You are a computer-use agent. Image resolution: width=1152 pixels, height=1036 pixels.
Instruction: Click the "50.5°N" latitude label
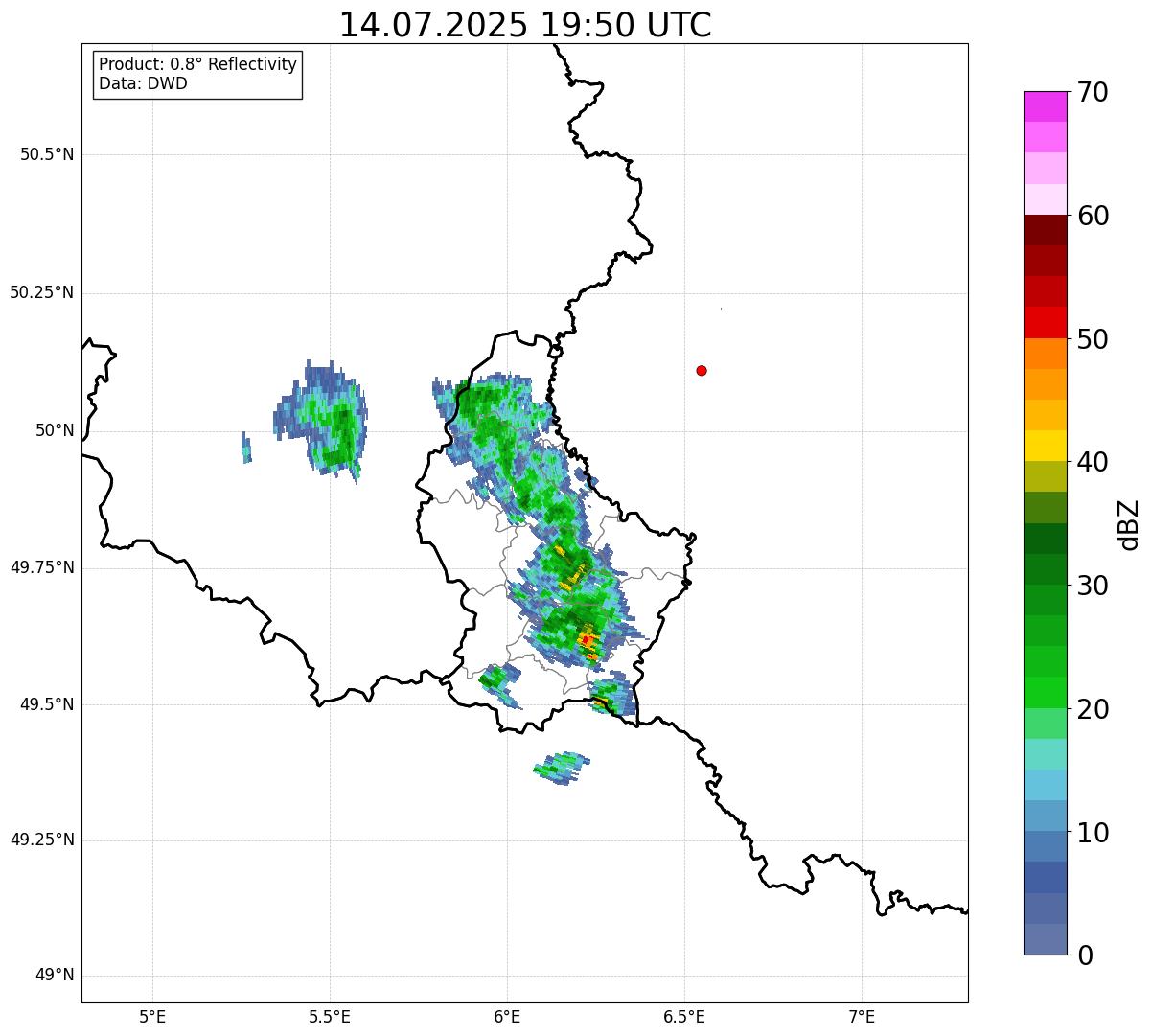[47, 154]
